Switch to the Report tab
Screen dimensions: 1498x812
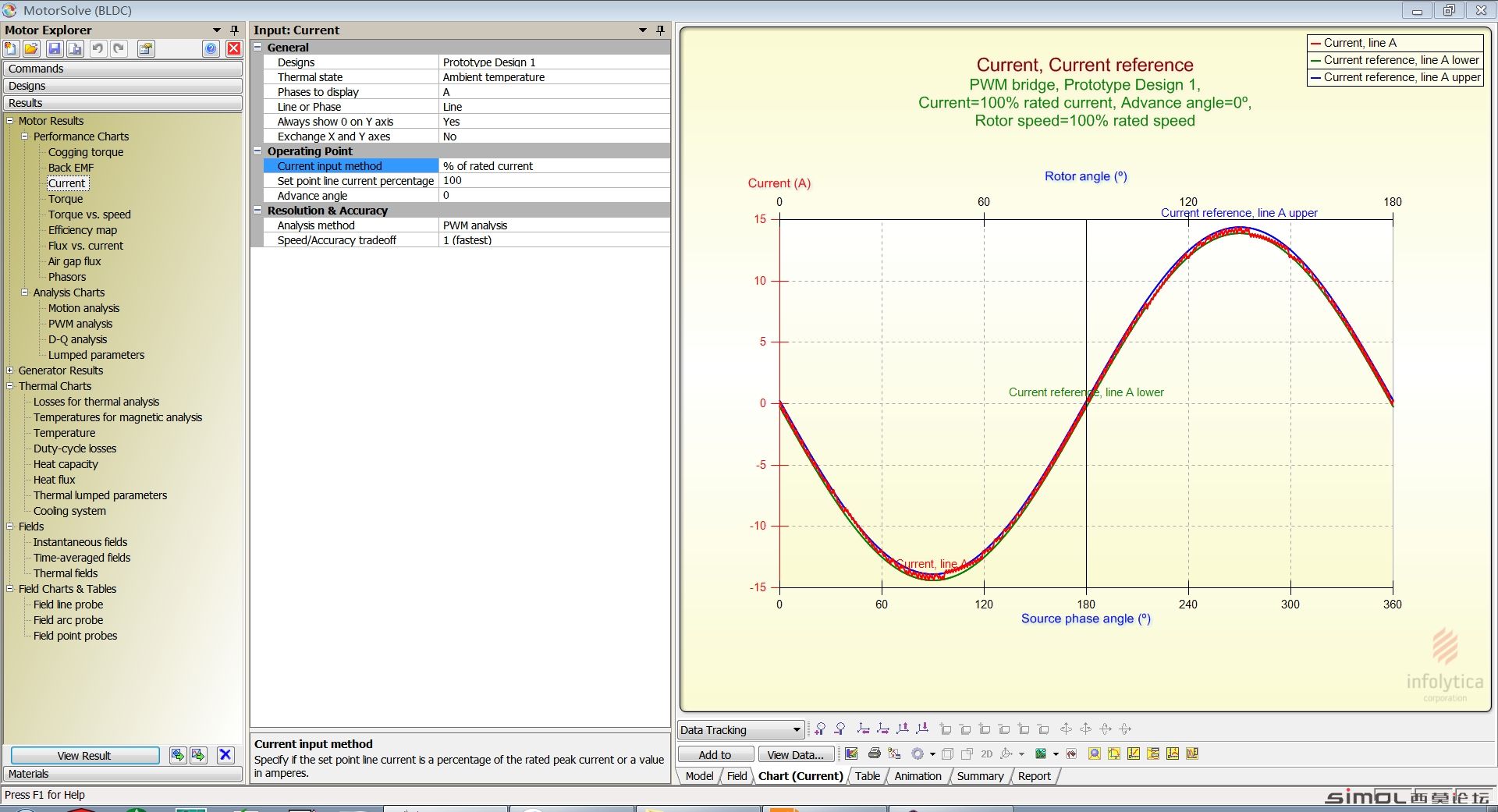(x=1034, y=776)
